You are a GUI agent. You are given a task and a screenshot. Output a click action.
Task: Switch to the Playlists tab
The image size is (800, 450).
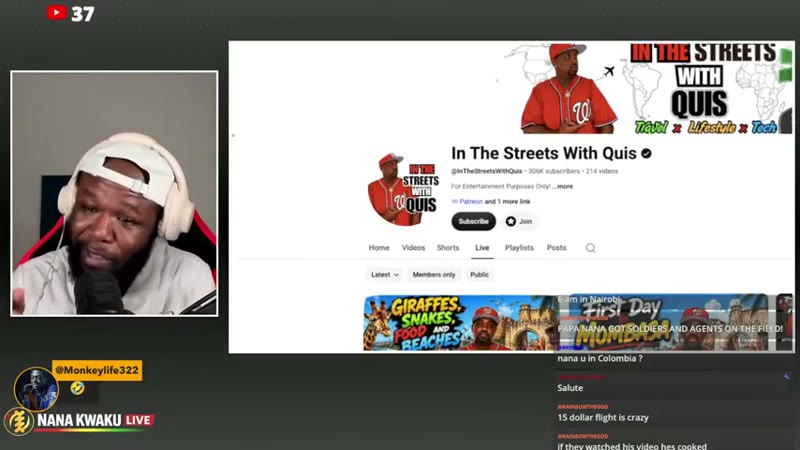[x=519, y=247]
